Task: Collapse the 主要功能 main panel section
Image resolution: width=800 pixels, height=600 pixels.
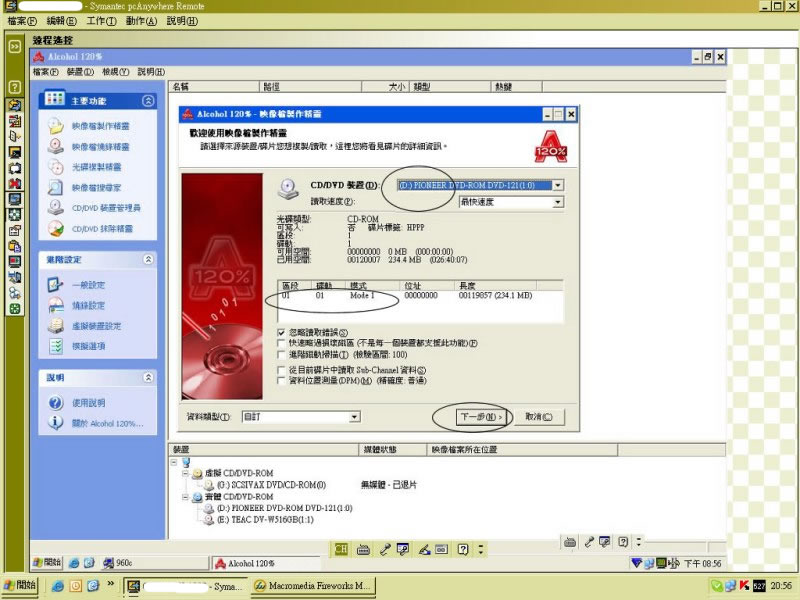Action: click(148, 101)
